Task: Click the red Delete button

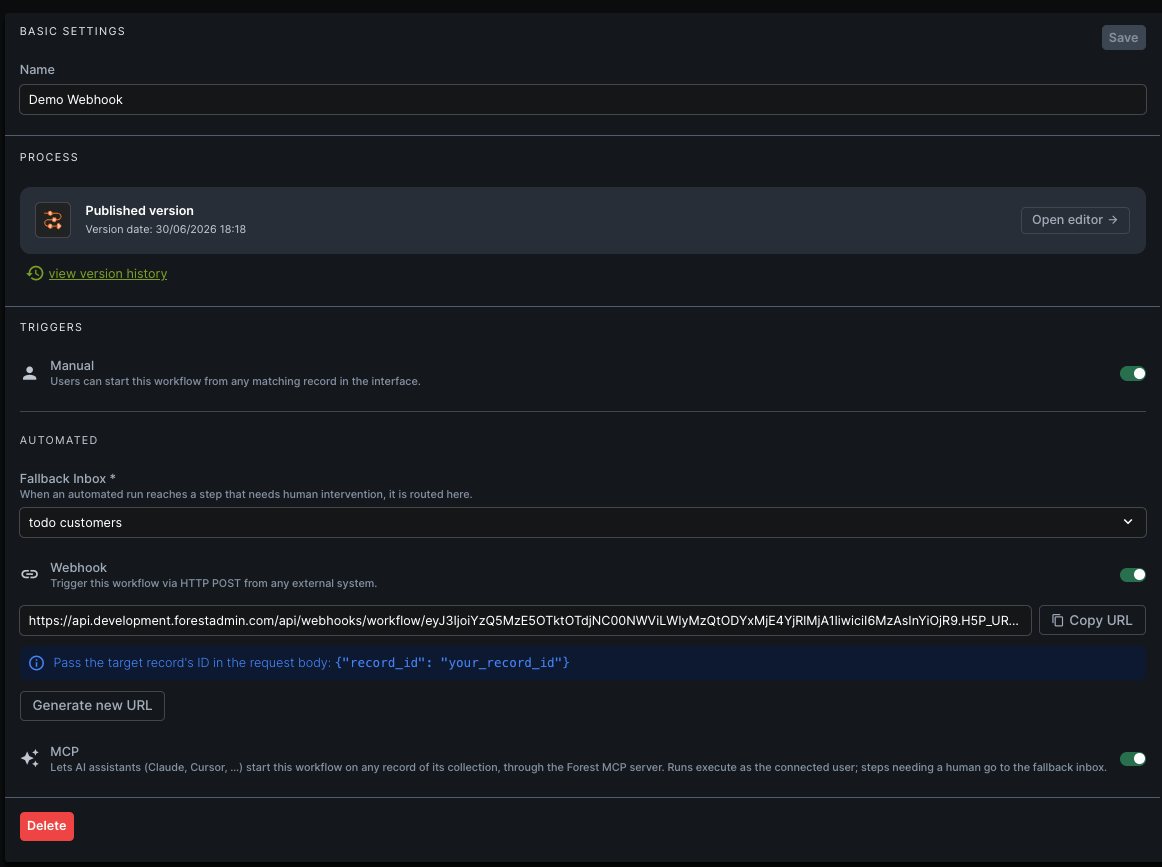Action: (47, 826)
